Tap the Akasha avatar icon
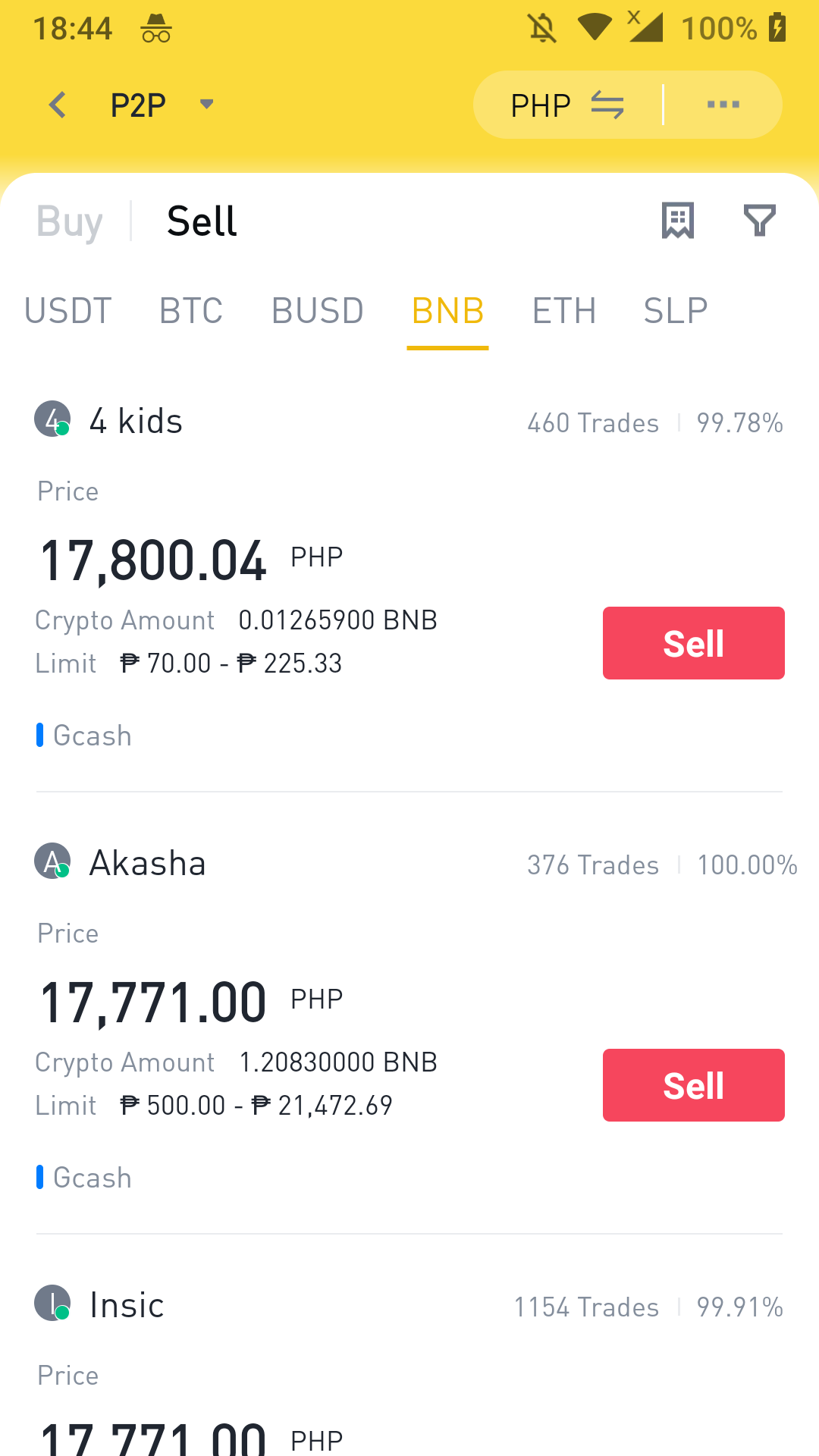The width and height of the screenshot is (819, 1456). 52,861
